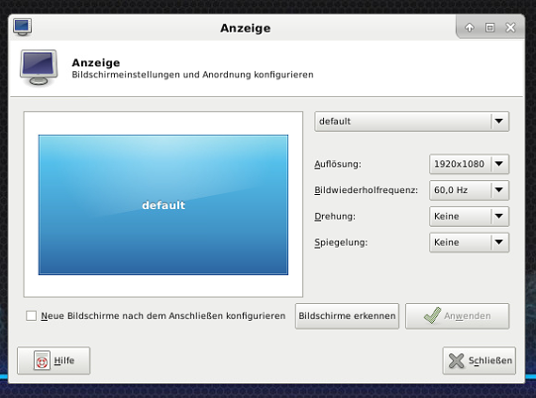Click the Anwenden button

(457, 316)
